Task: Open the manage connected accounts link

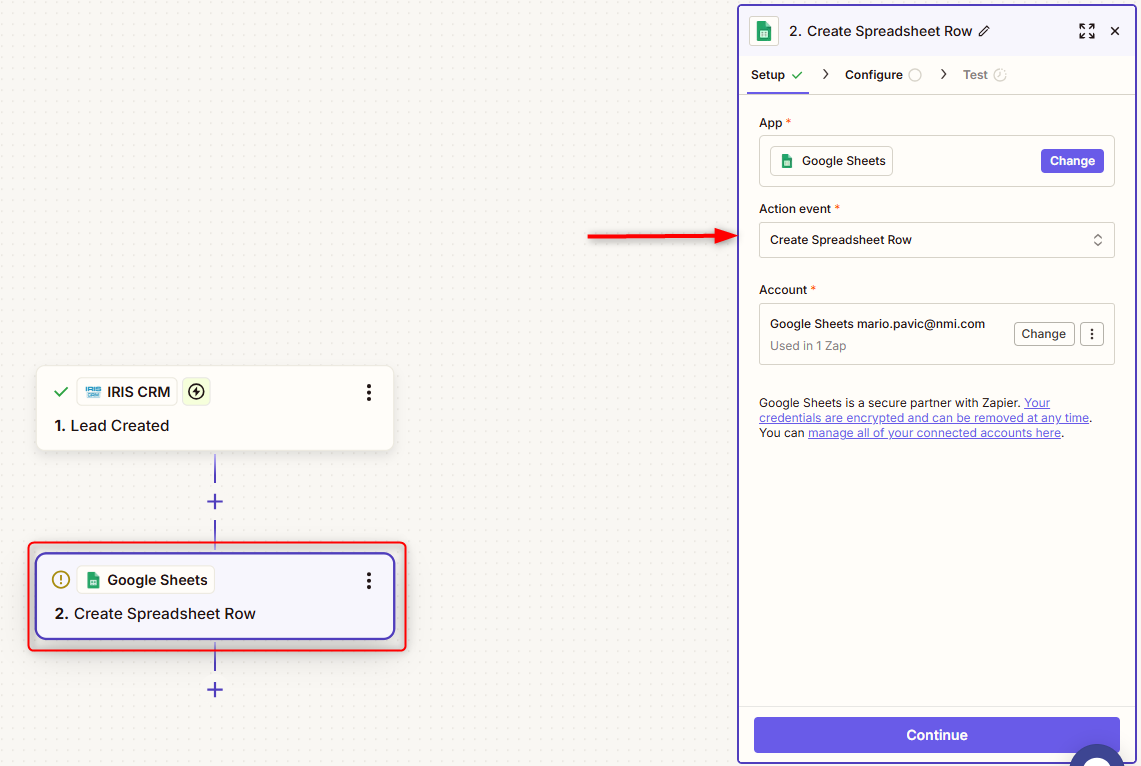Action: (x=934, y=433)
